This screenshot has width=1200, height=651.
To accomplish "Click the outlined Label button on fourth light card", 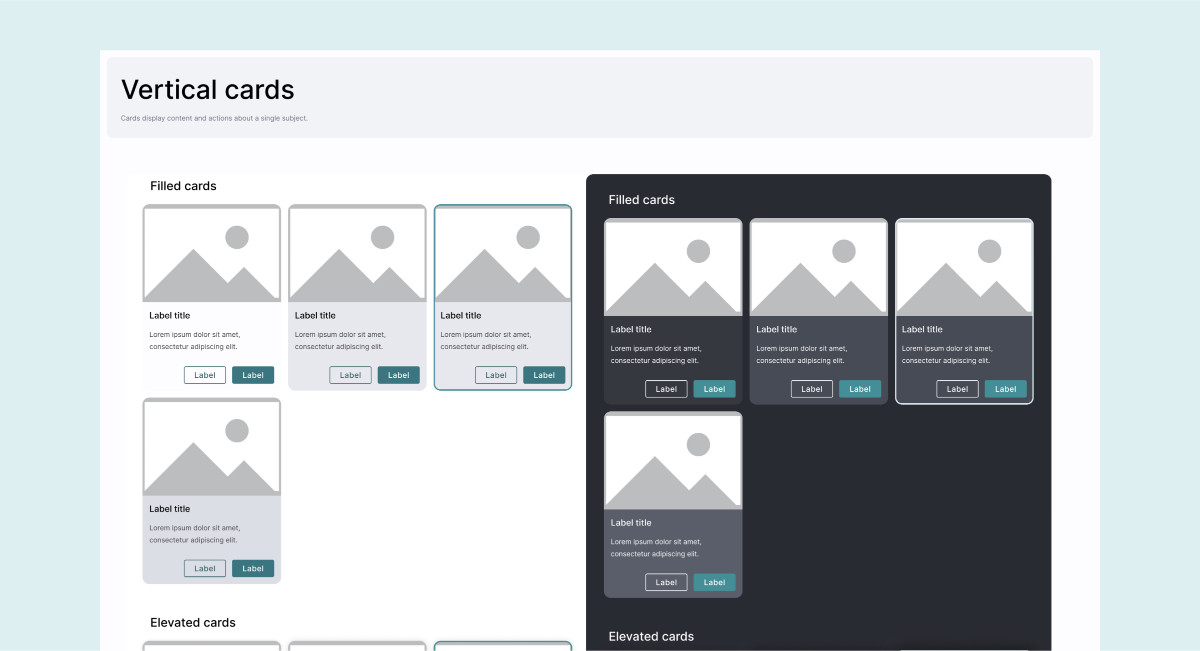I will click(x=204, y=567).
